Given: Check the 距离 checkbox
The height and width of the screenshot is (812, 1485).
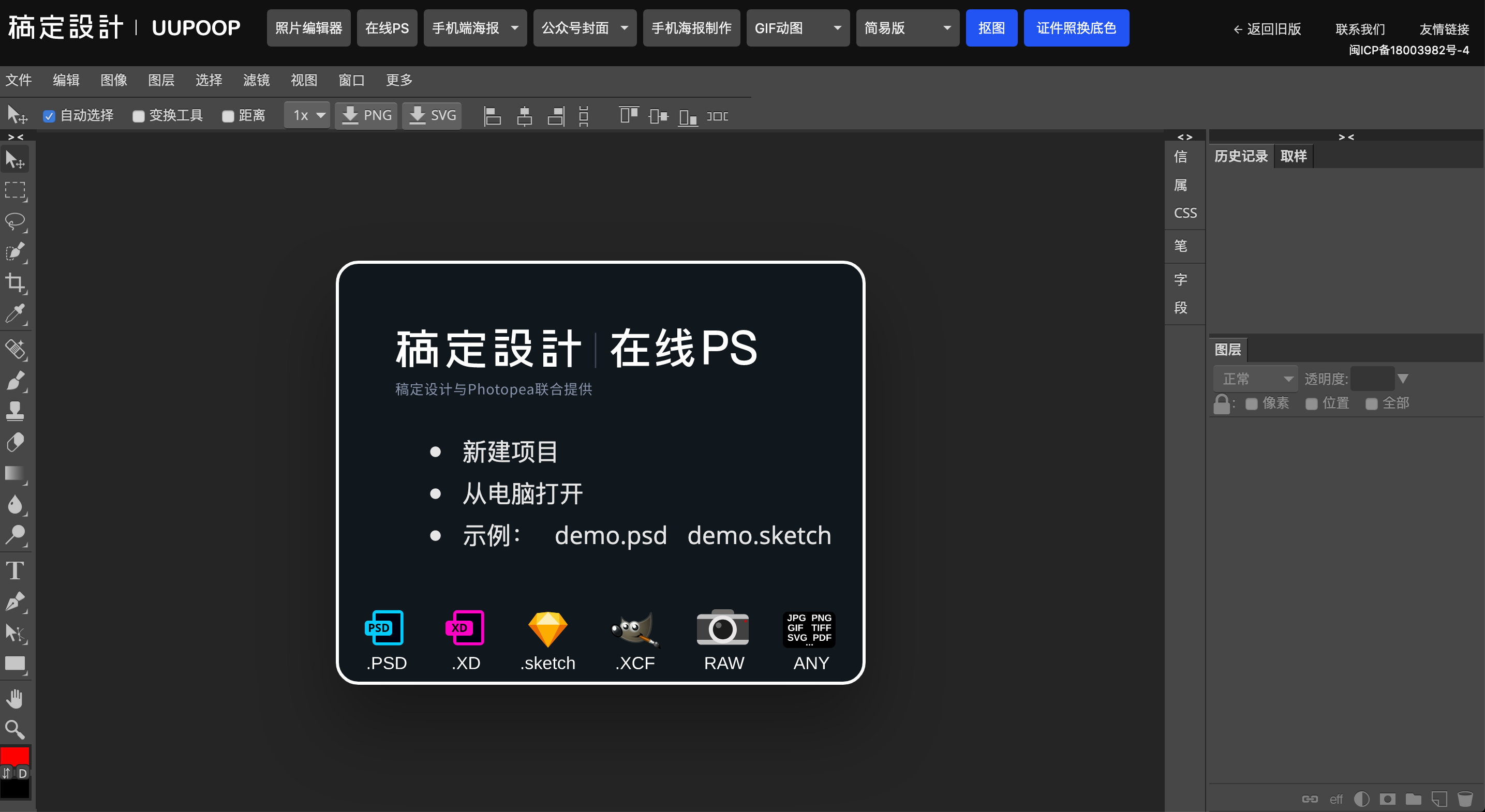Looking at the screenshot, I should (228, 116).
